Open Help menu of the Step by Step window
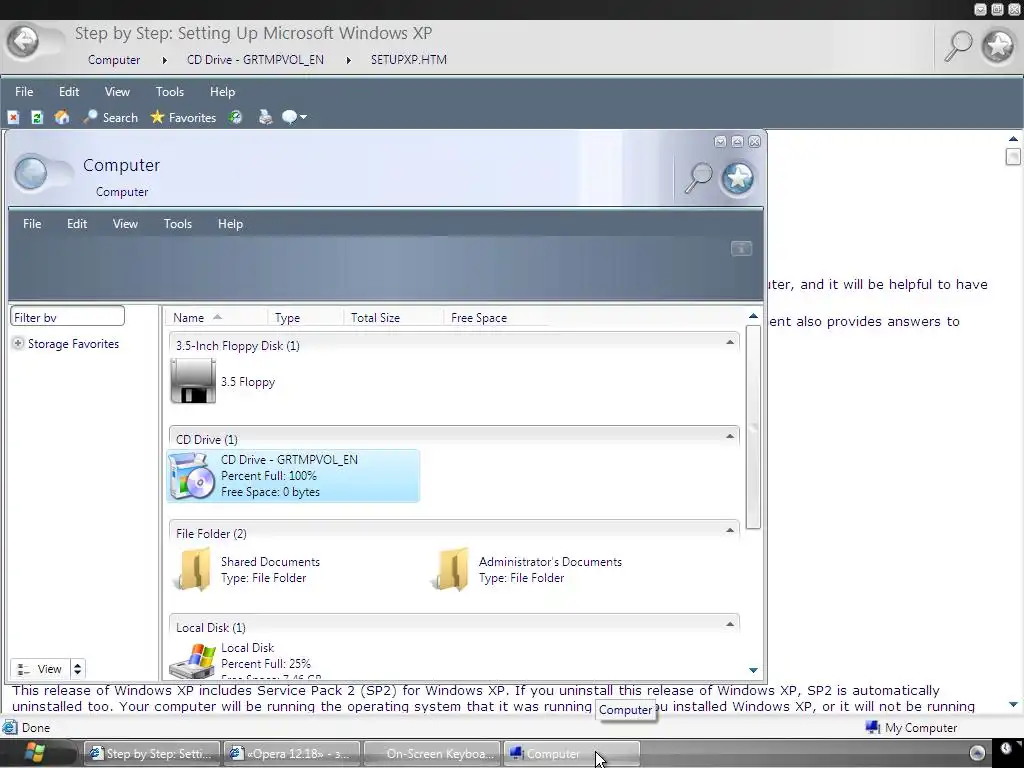Image resolution: width=1024 pixels, height=768 pixels. pos(222,92)
